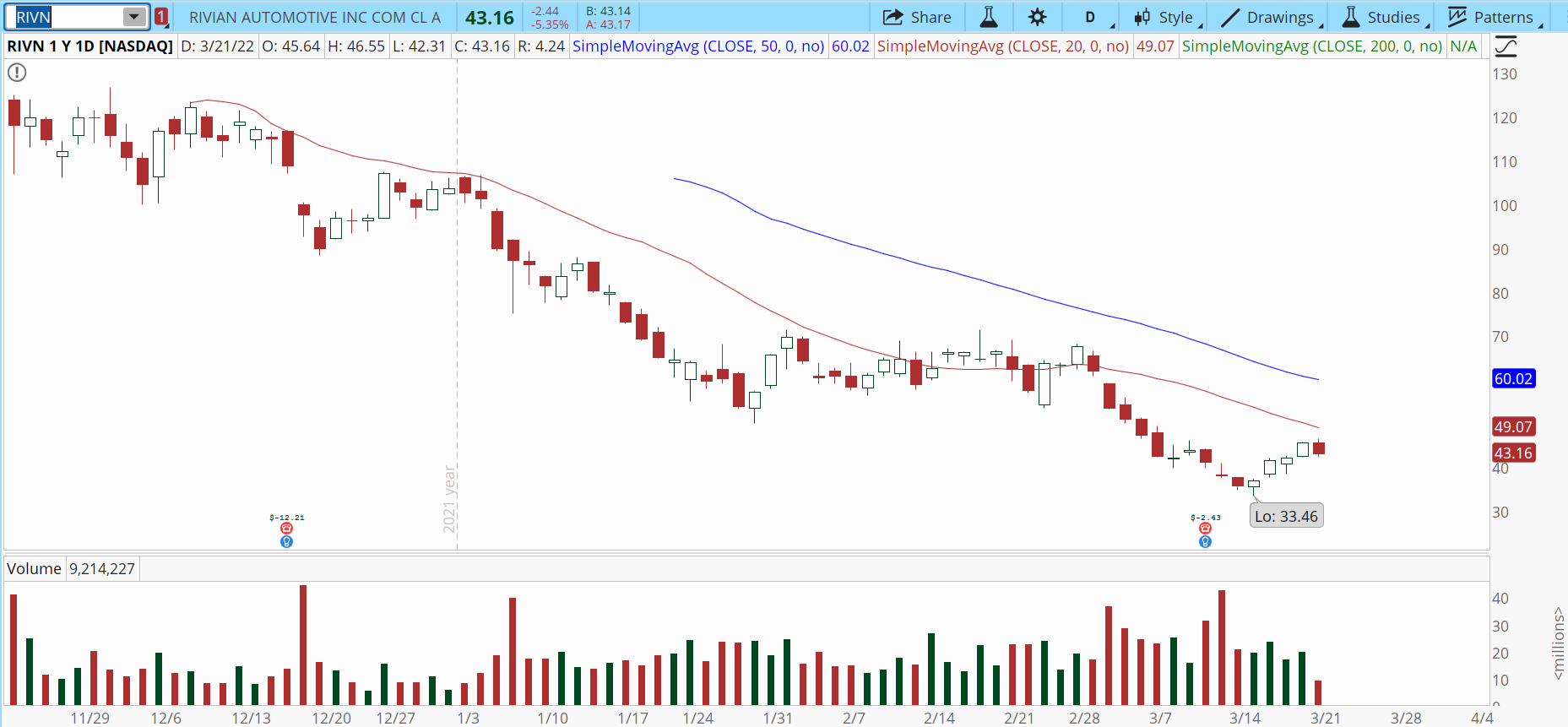Click the bid value B: 43.14
The image size is (1568, 727).
(609, 11)
